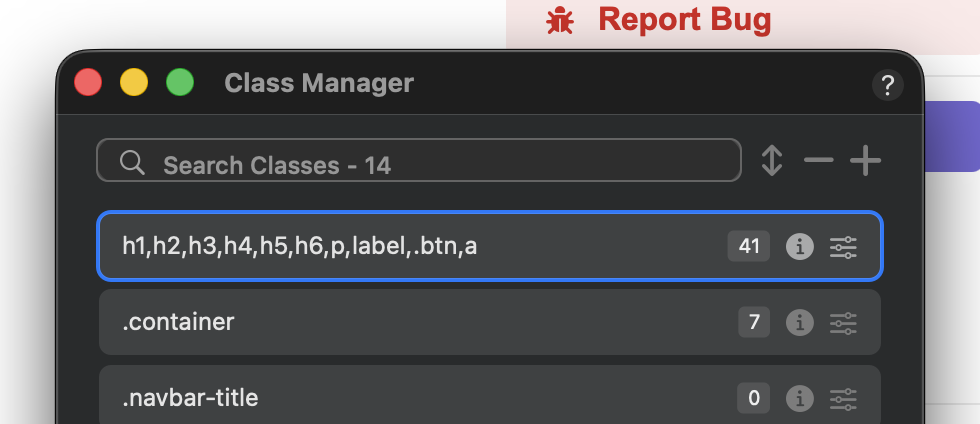Click the 41 usage count badge
This screenshot has height=424, width=980.
(749, 246)
